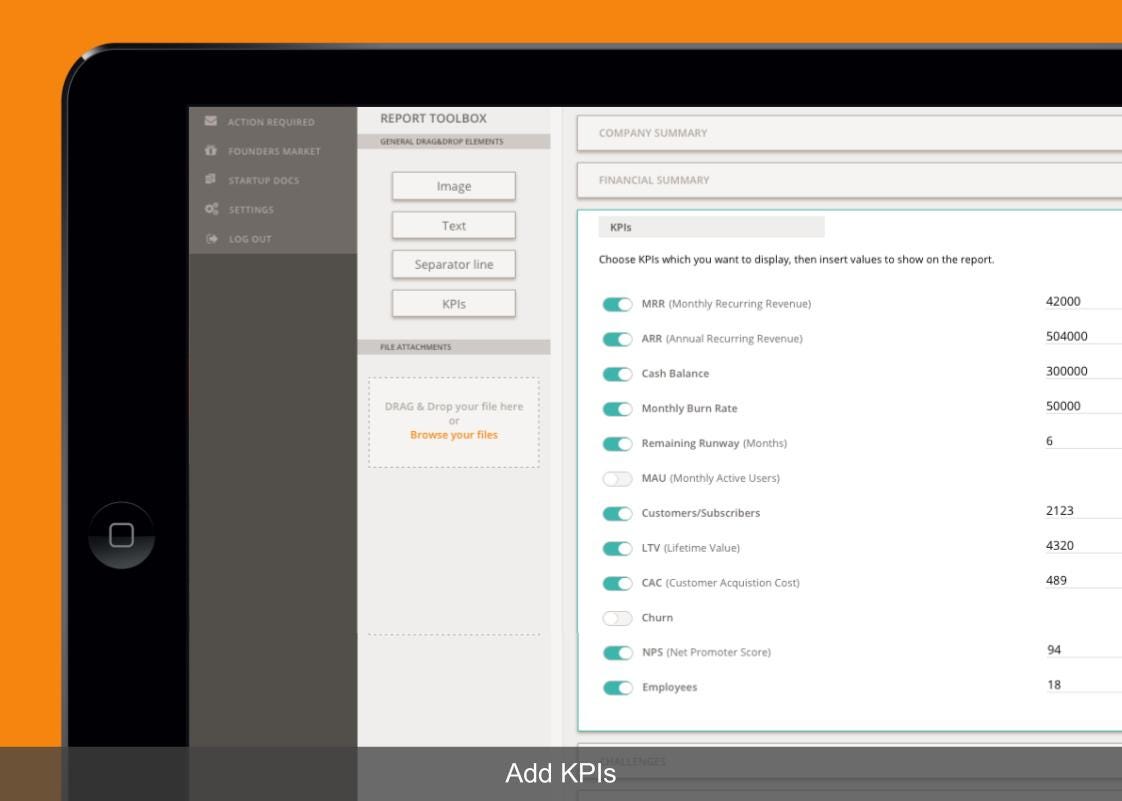The image size is (1122, 801).
Task: Click the LTV value field 4320
Action: pyautogui.click(x=1083, y=545)
